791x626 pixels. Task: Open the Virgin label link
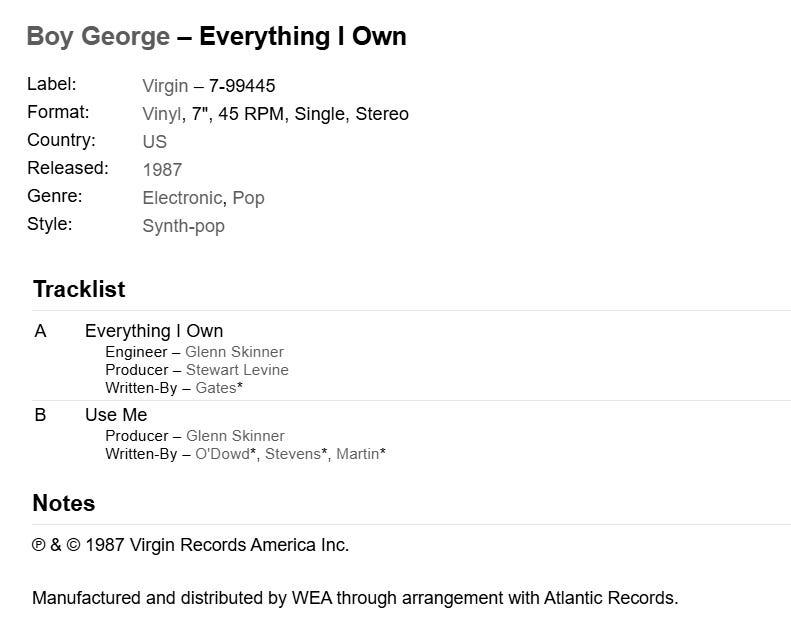165,86
